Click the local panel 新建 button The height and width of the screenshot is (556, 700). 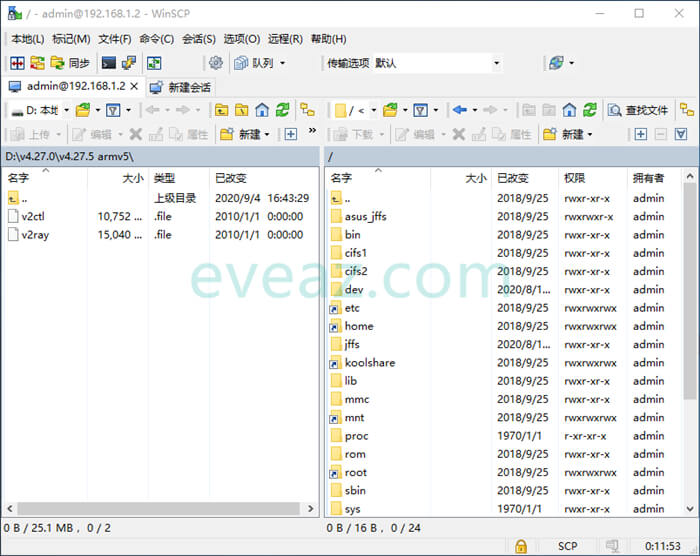245,134
